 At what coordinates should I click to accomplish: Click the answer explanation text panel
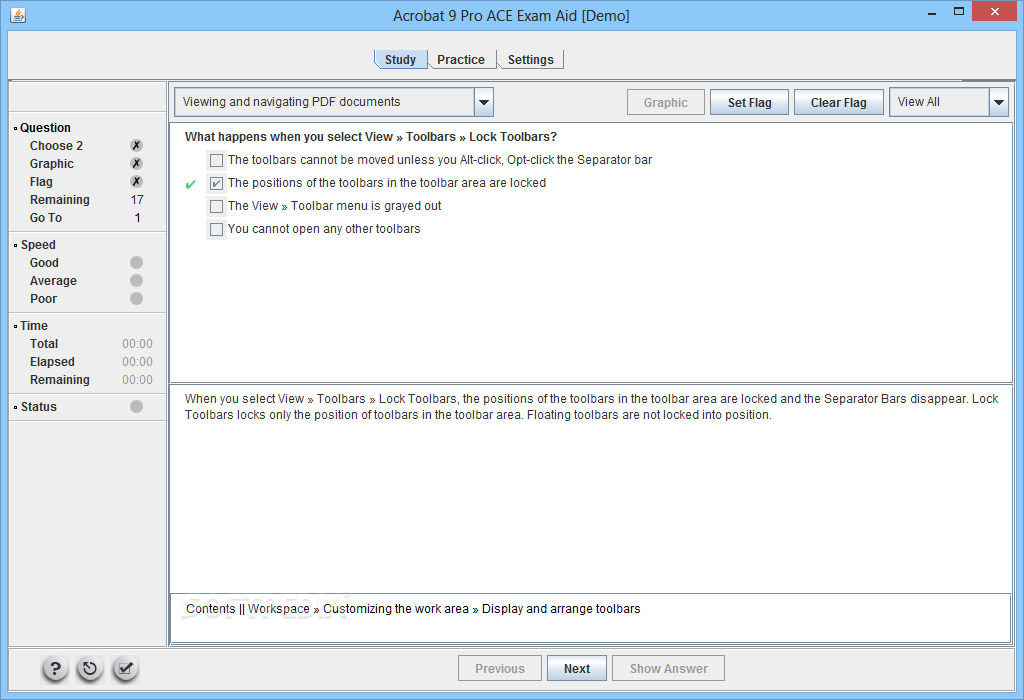tap(590, 488)
